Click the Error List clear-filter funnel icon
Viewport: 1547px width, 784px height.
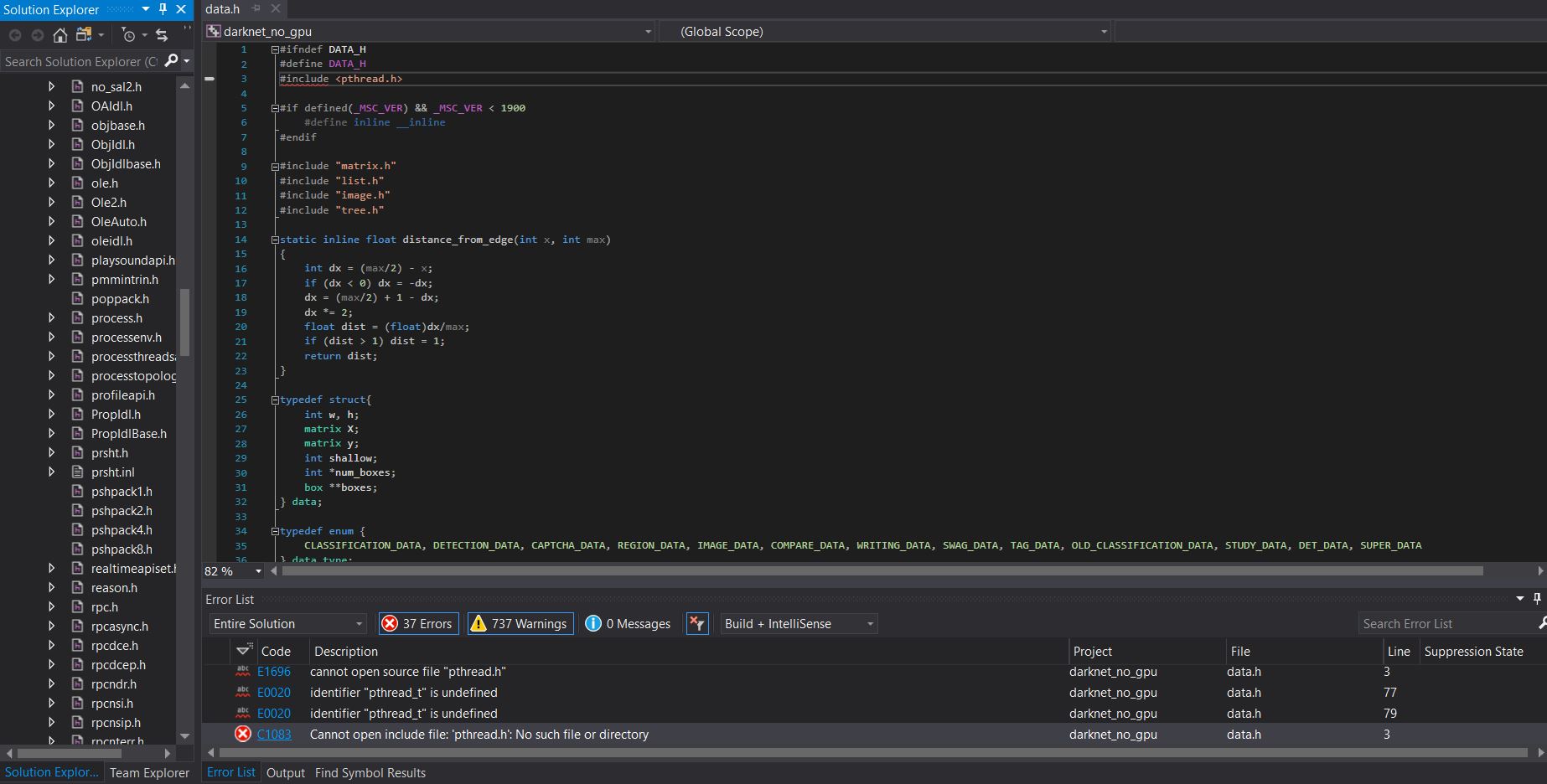point(697,624)
